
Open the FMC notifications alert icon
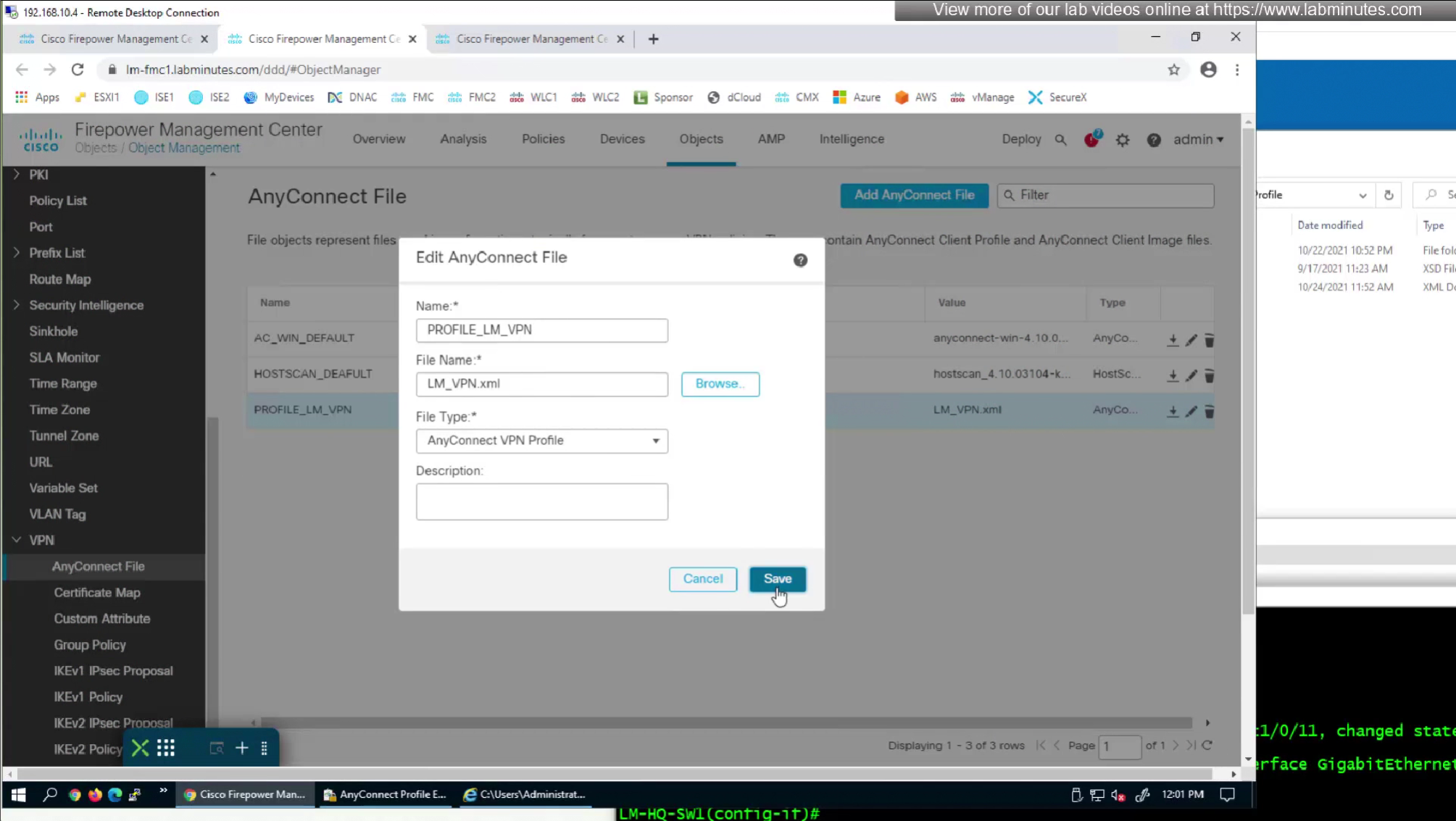[x=1091, y=139]
